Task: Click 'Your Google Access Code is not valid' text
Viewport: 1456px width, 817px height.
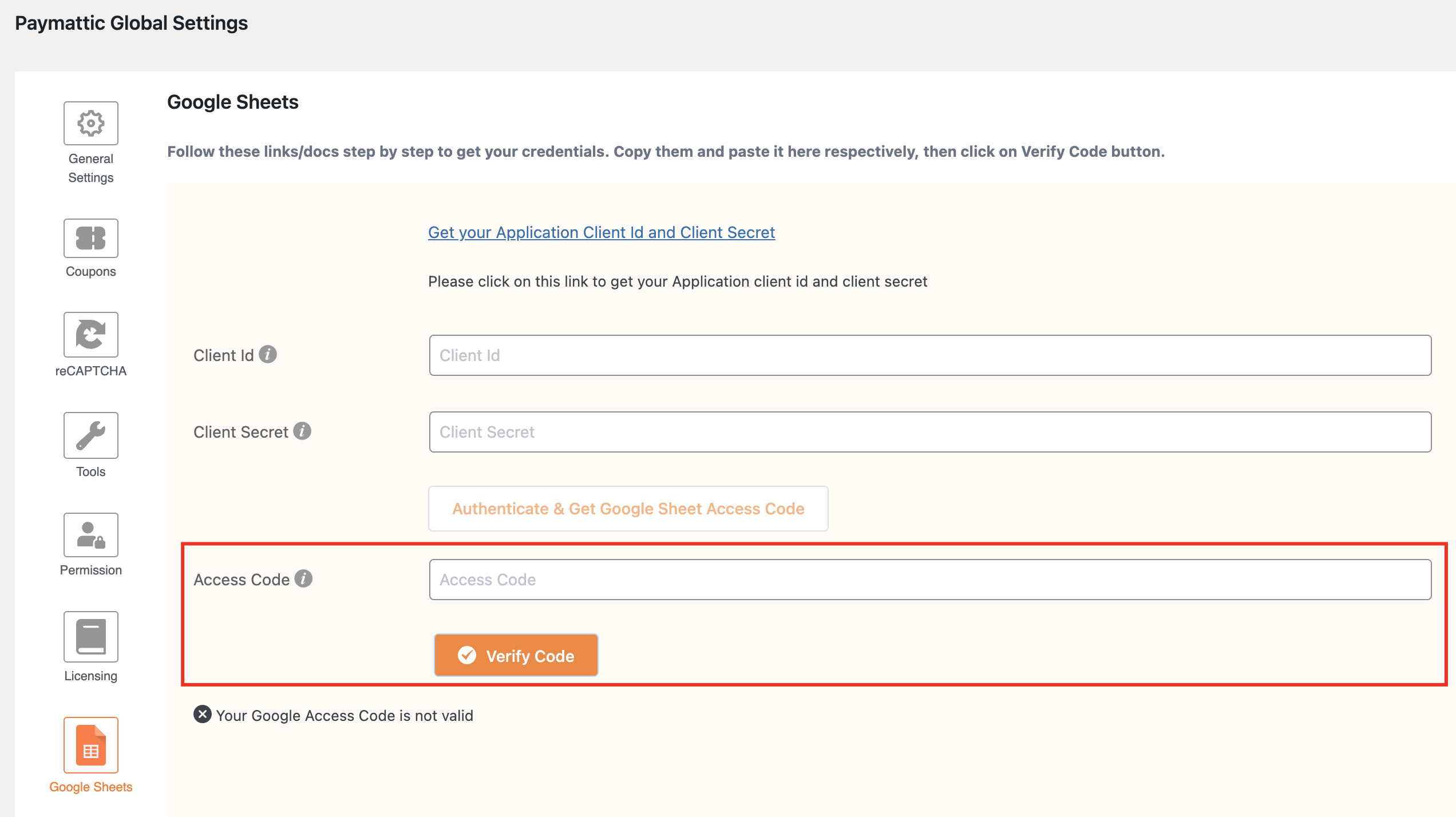Action: [345, 715]
